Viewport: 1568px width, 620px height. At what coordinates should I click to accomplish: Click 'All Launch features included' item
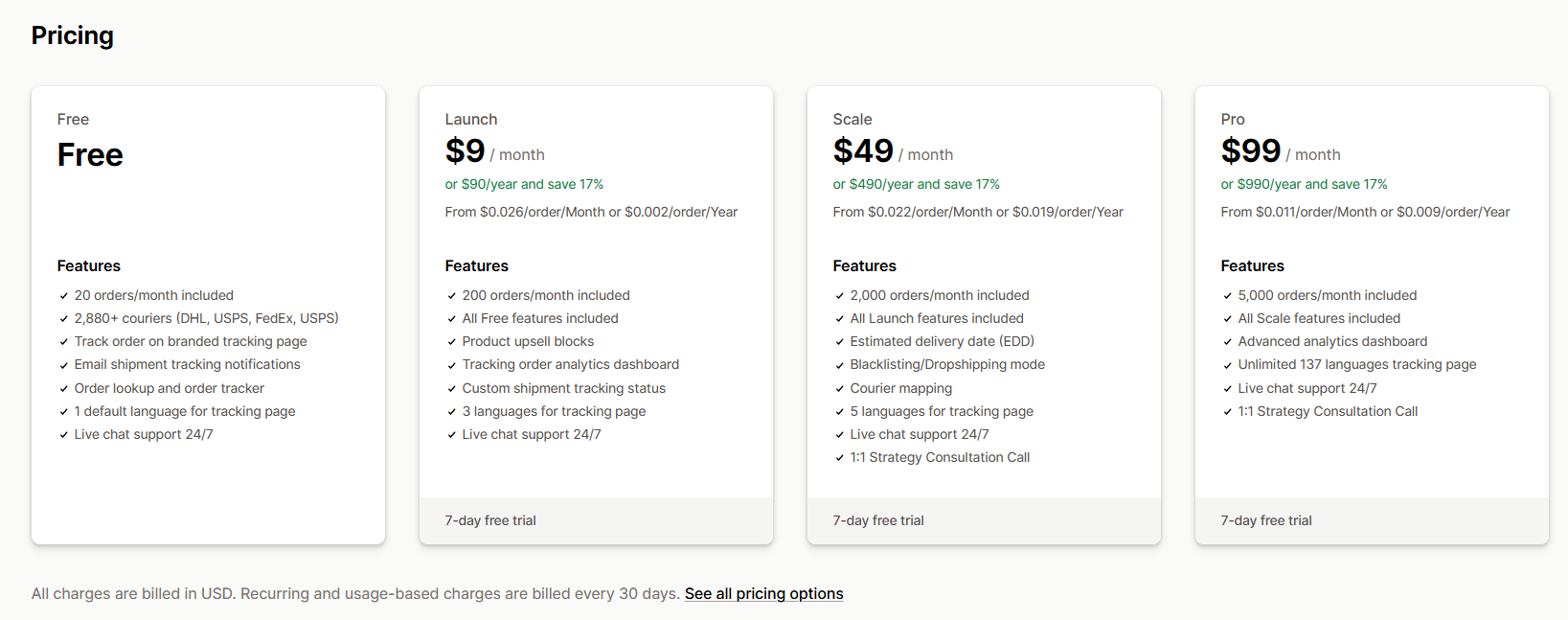[937, 318]
